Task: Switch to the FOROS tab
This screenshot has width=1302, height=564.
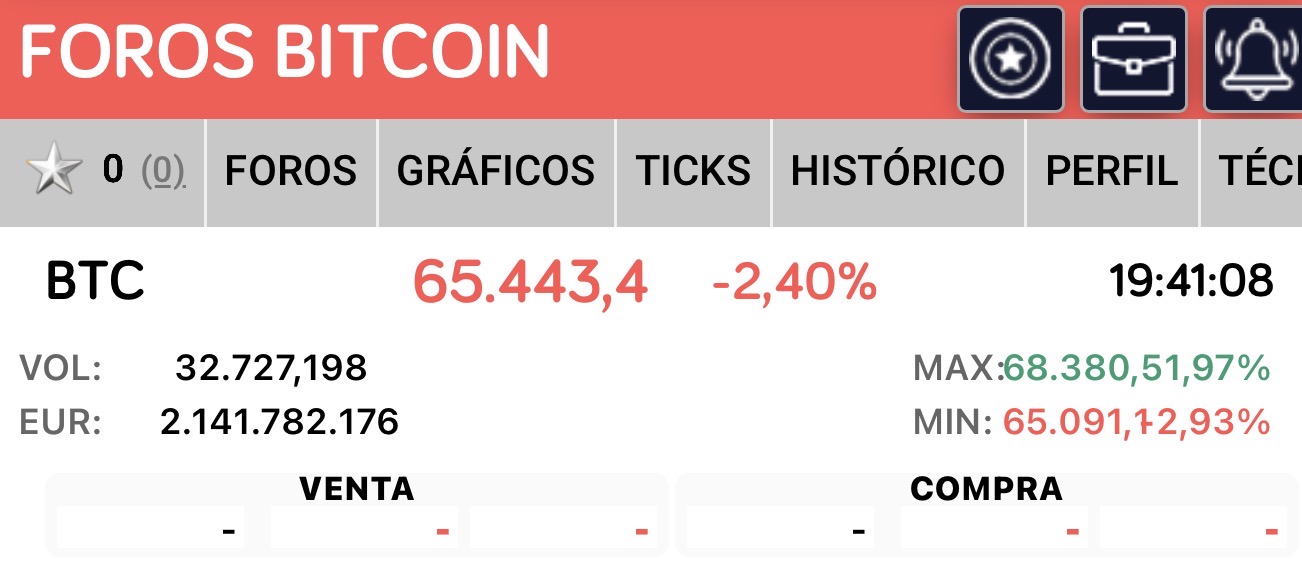Action: 290,172
